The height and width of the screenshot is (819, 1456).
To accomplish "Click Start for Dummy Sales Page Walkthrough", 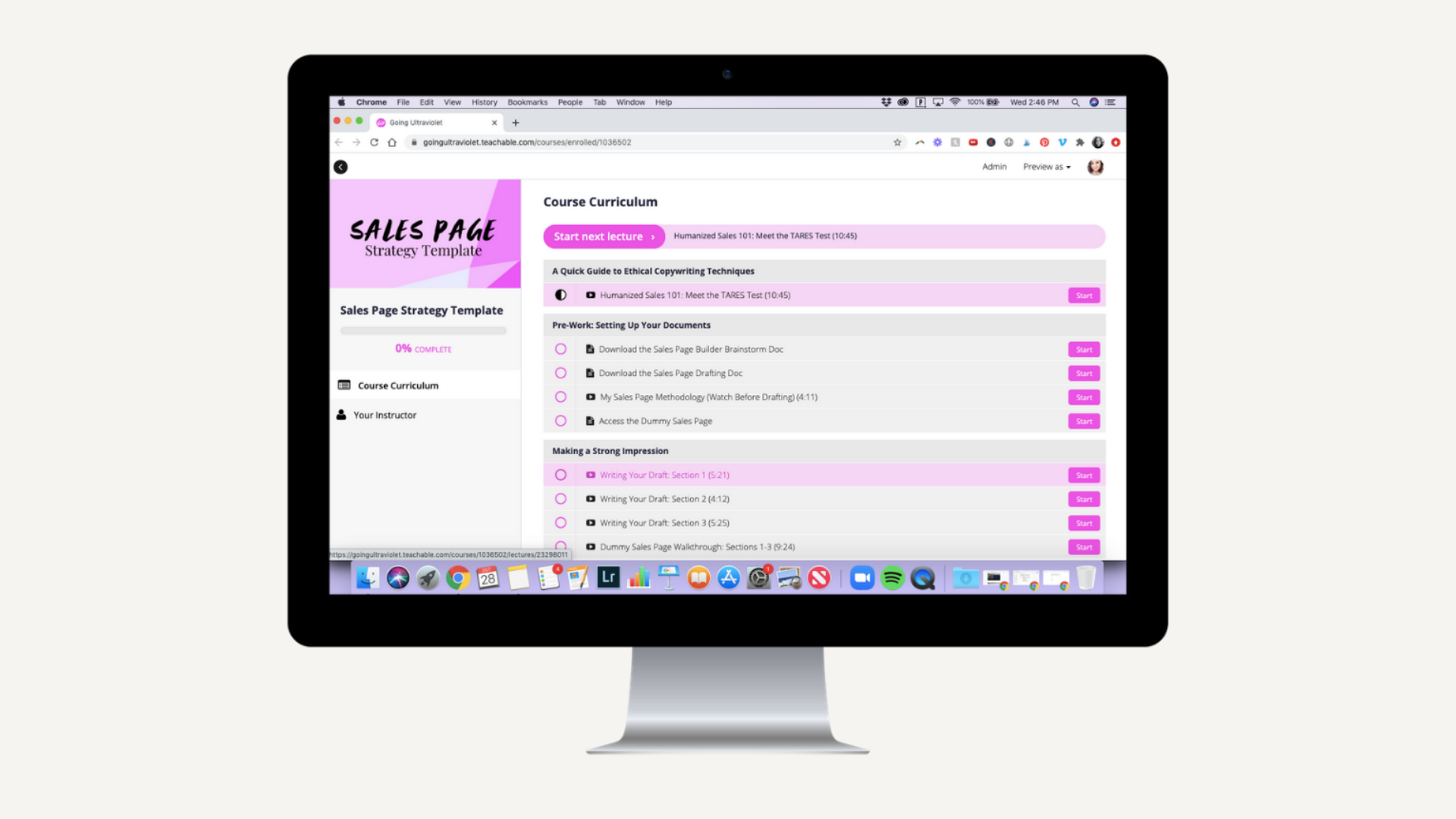I will (1084, 546).
